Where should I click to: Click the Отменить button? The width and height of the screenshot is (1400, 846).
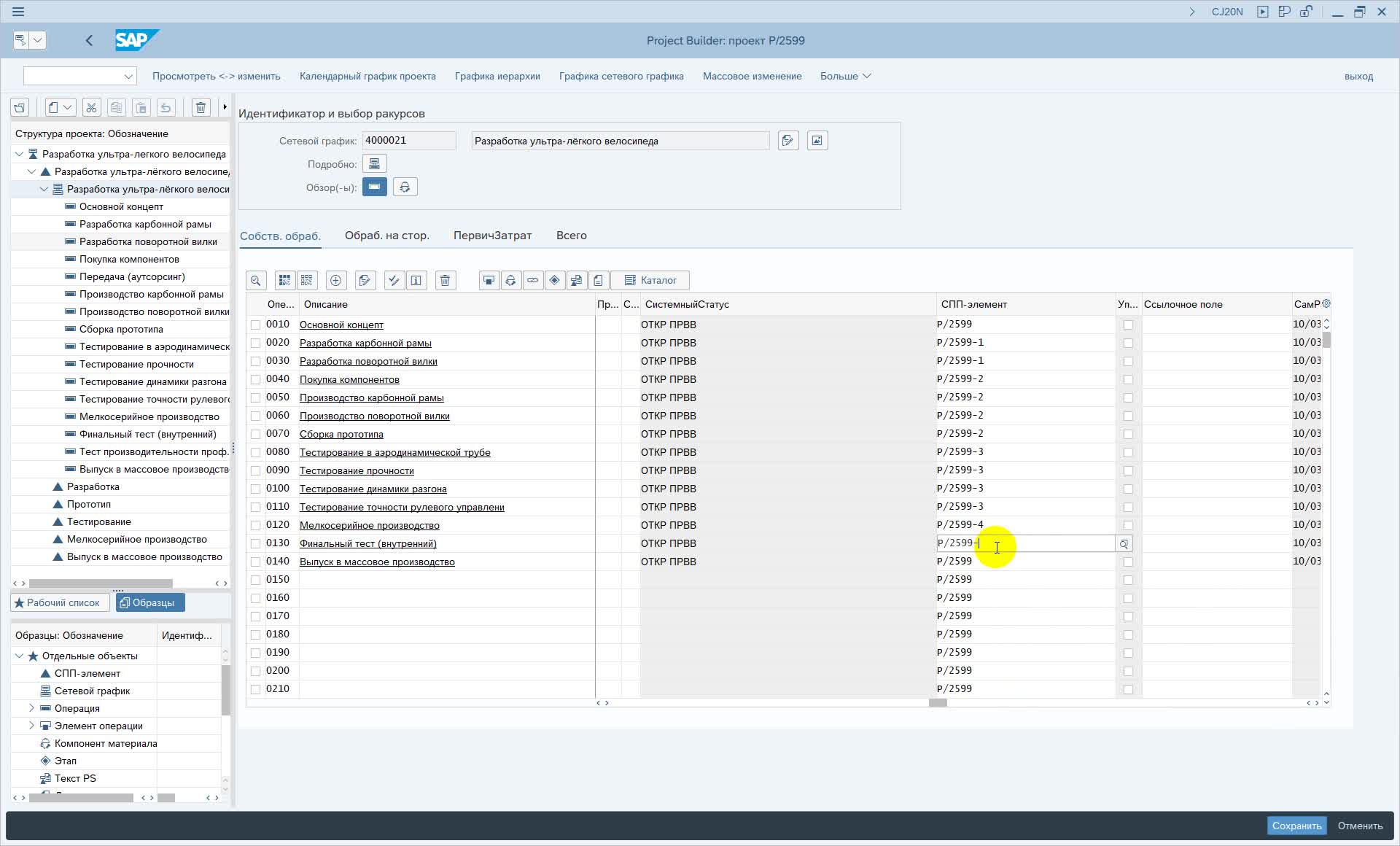[x=1360, y=826]
